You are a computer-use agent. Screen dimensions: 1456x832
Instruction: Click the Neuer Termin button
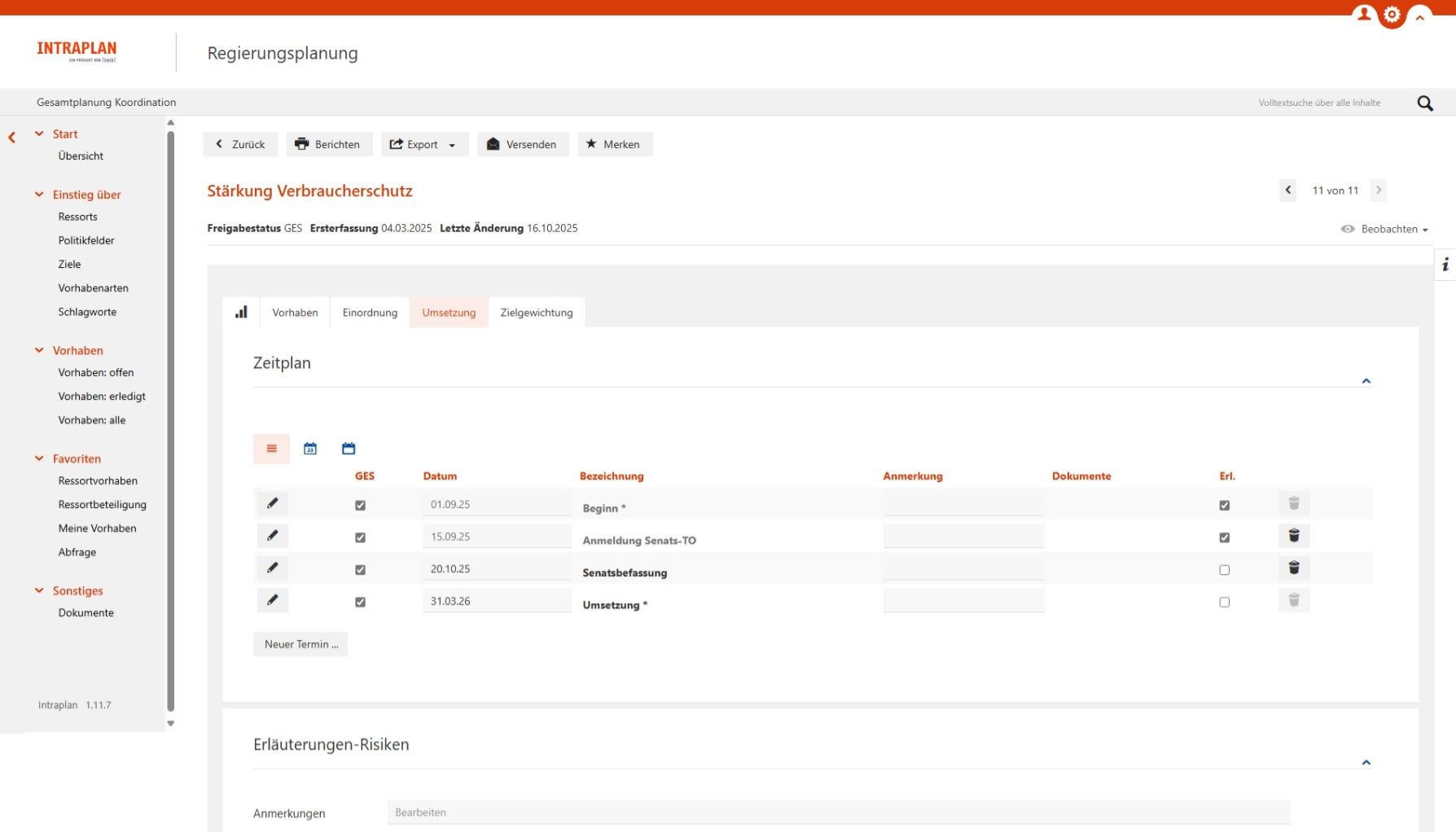300,644
